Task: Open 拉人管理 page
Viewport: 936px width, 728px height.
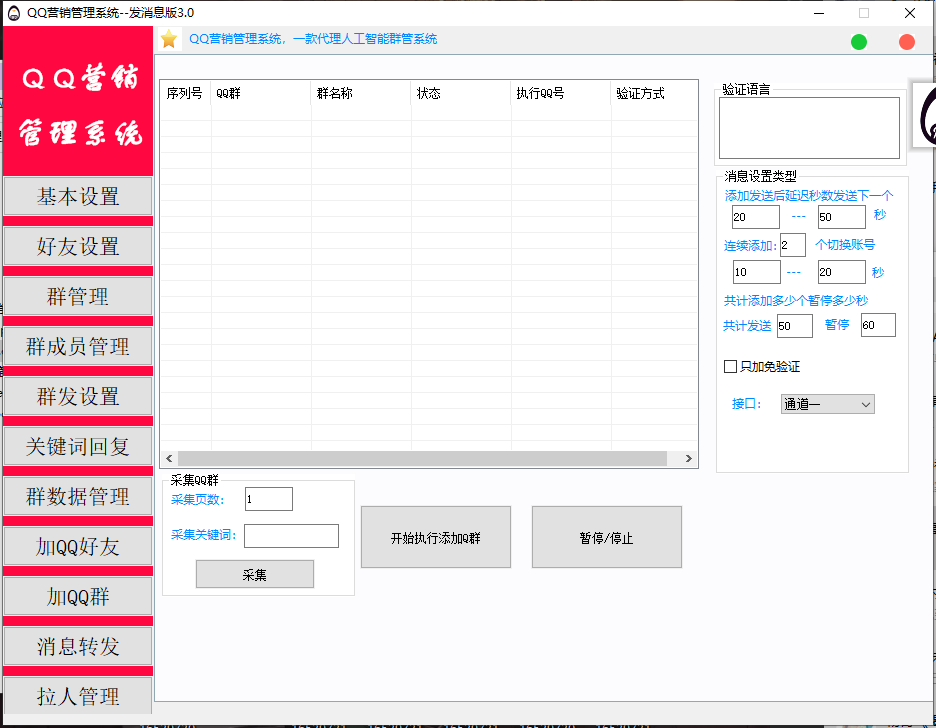Action: tap(78, 695)
